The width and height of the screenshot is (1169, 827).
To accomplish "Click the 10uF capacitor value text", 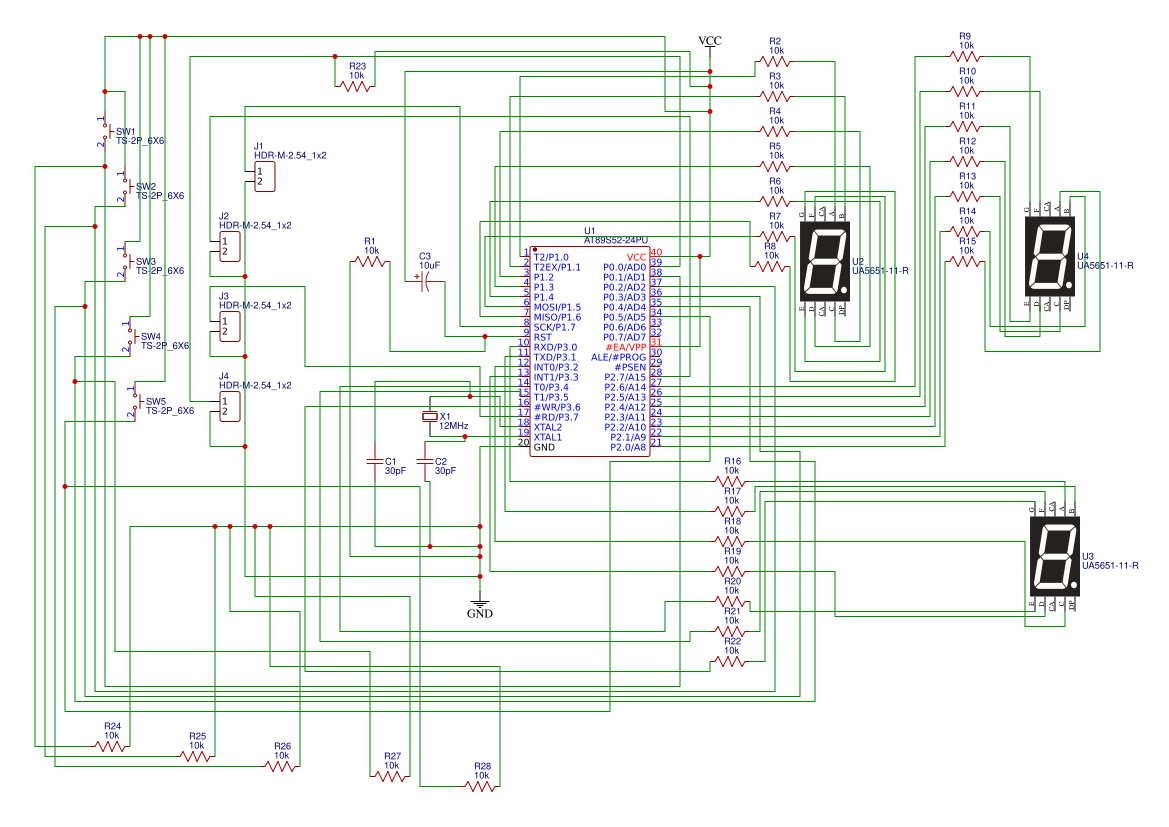I will pyautogui.click(x=429, y=265).
